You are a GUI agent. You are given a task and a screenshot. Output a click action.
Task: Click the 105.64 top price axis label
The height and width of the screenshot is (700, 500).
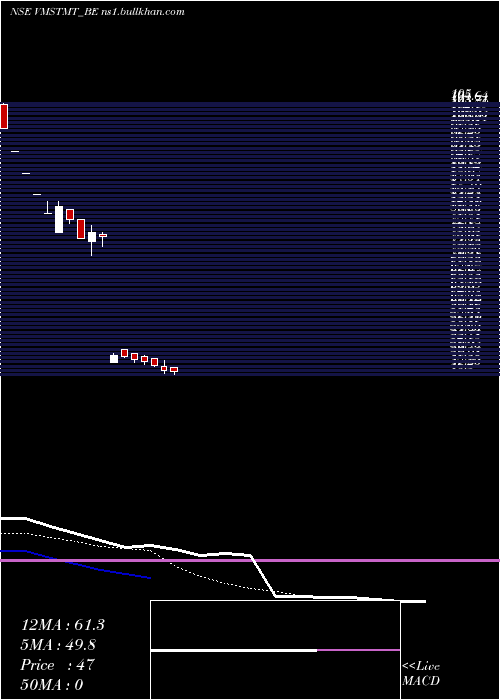tap(470, 95)
